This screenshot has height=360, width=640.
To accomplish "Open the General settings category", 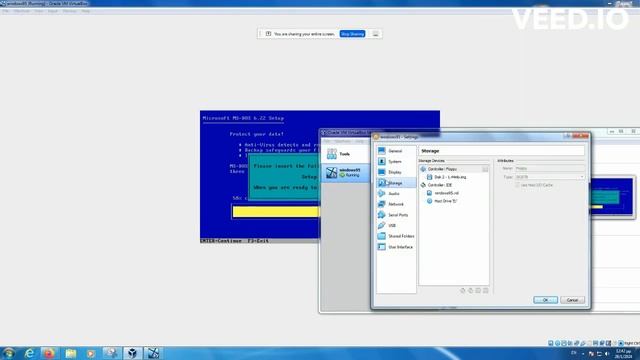I will click(x=395, y=151).
